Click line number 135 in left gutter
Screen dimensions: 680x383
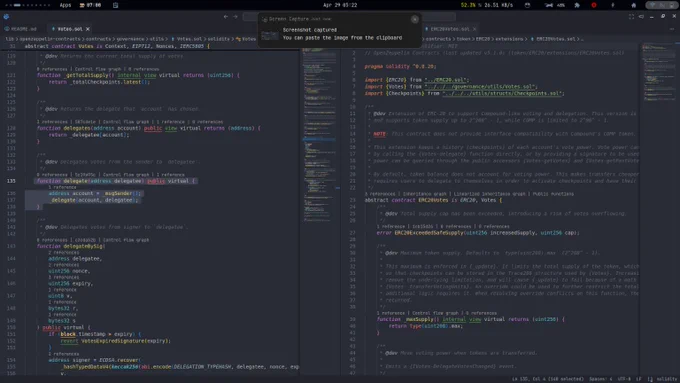pos(11,181)
